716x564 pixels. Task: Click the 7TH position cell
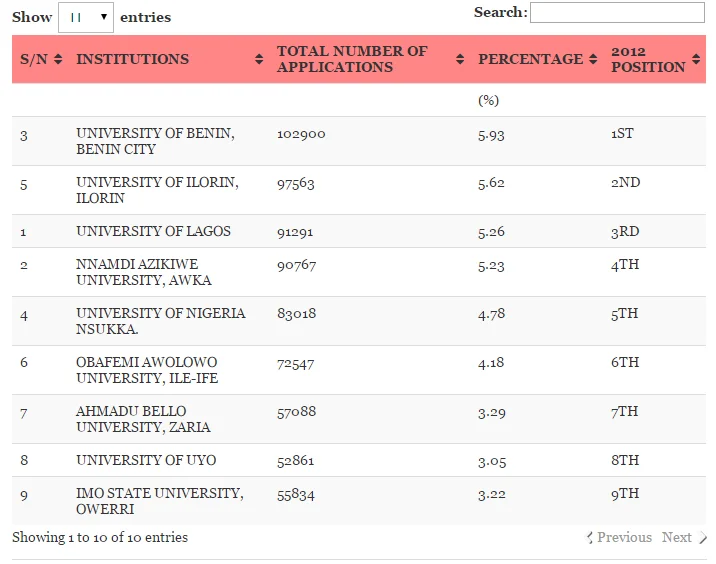(624, 411)
